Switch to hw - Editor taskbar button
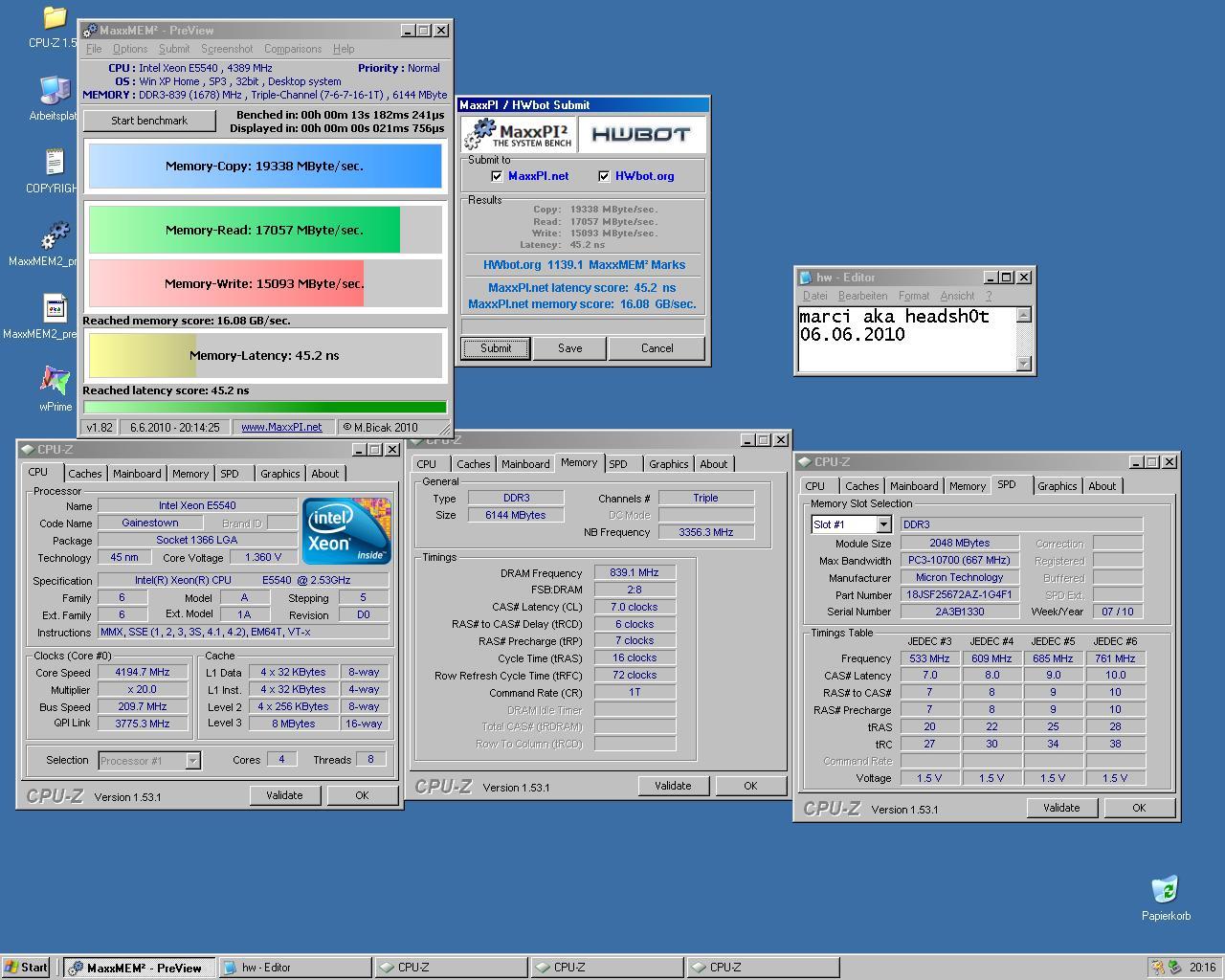Image resolution: width=1225 pixels, height=980 pixels. click(x=296, y=968)
